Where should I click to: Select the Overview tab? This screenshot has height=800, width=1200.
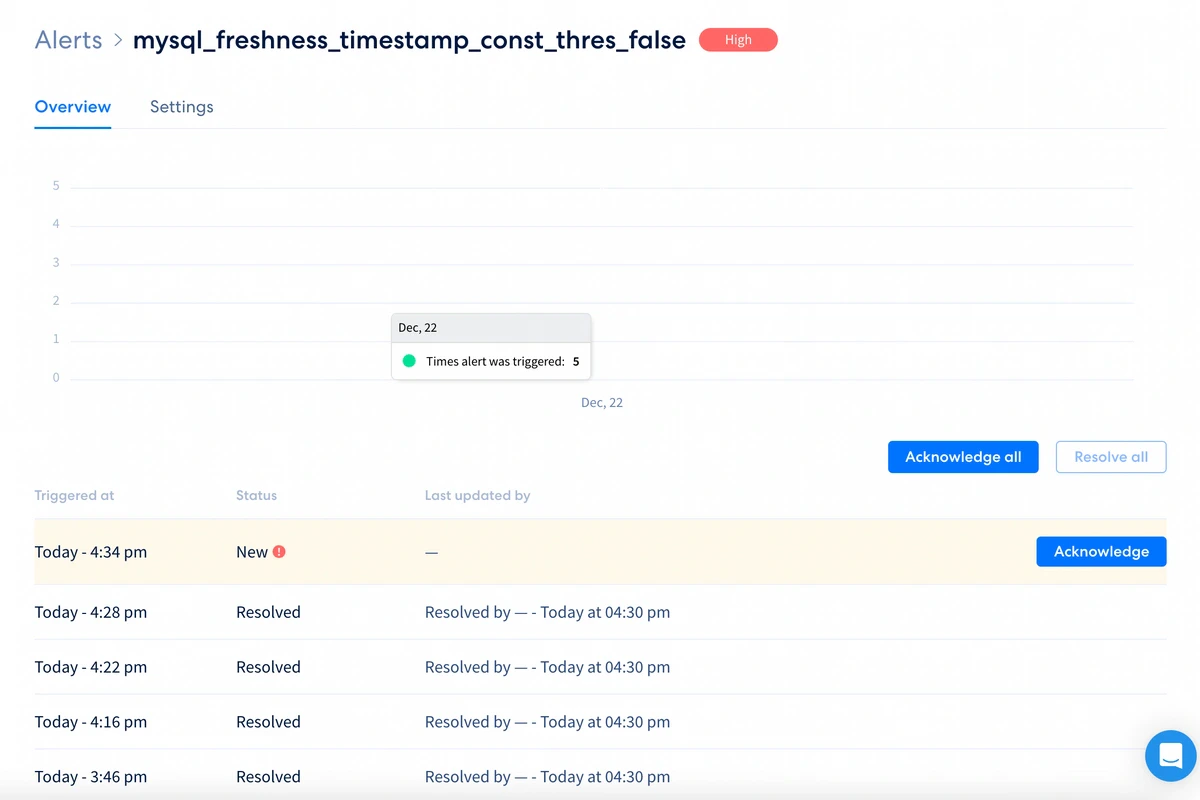pos(72,106)
